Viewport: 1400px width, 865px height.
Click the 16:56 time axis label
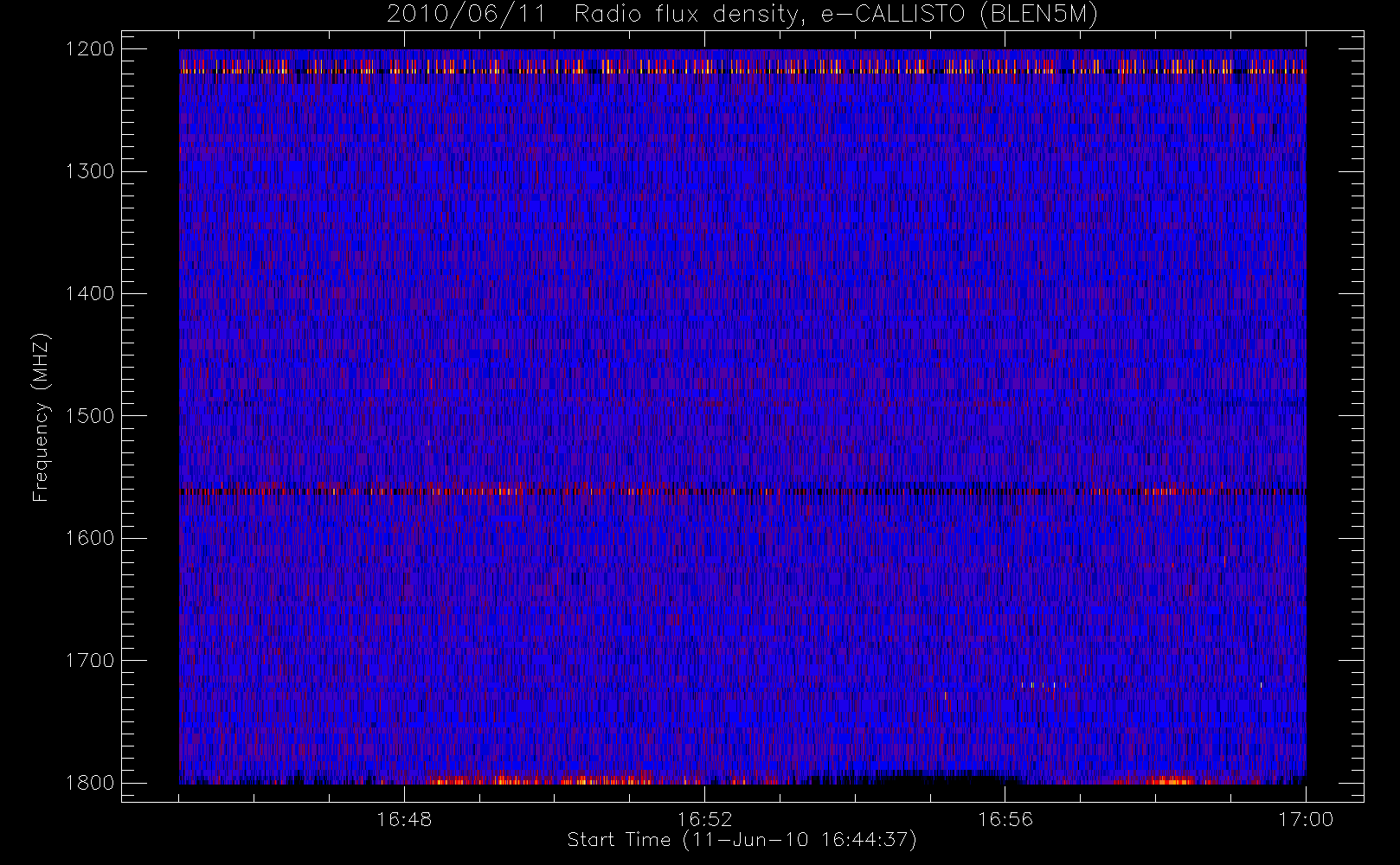tap(1005, 819)
